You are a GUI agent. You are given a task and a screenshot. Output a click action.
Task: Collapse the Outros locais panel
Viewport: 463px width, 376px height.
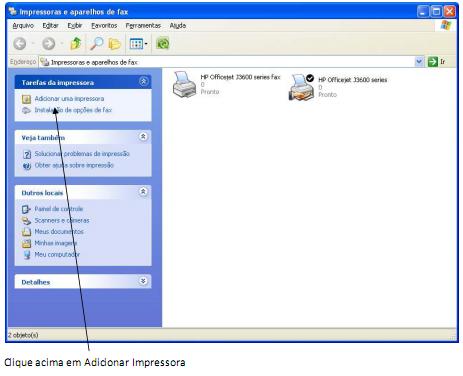(x=143, y=192)
